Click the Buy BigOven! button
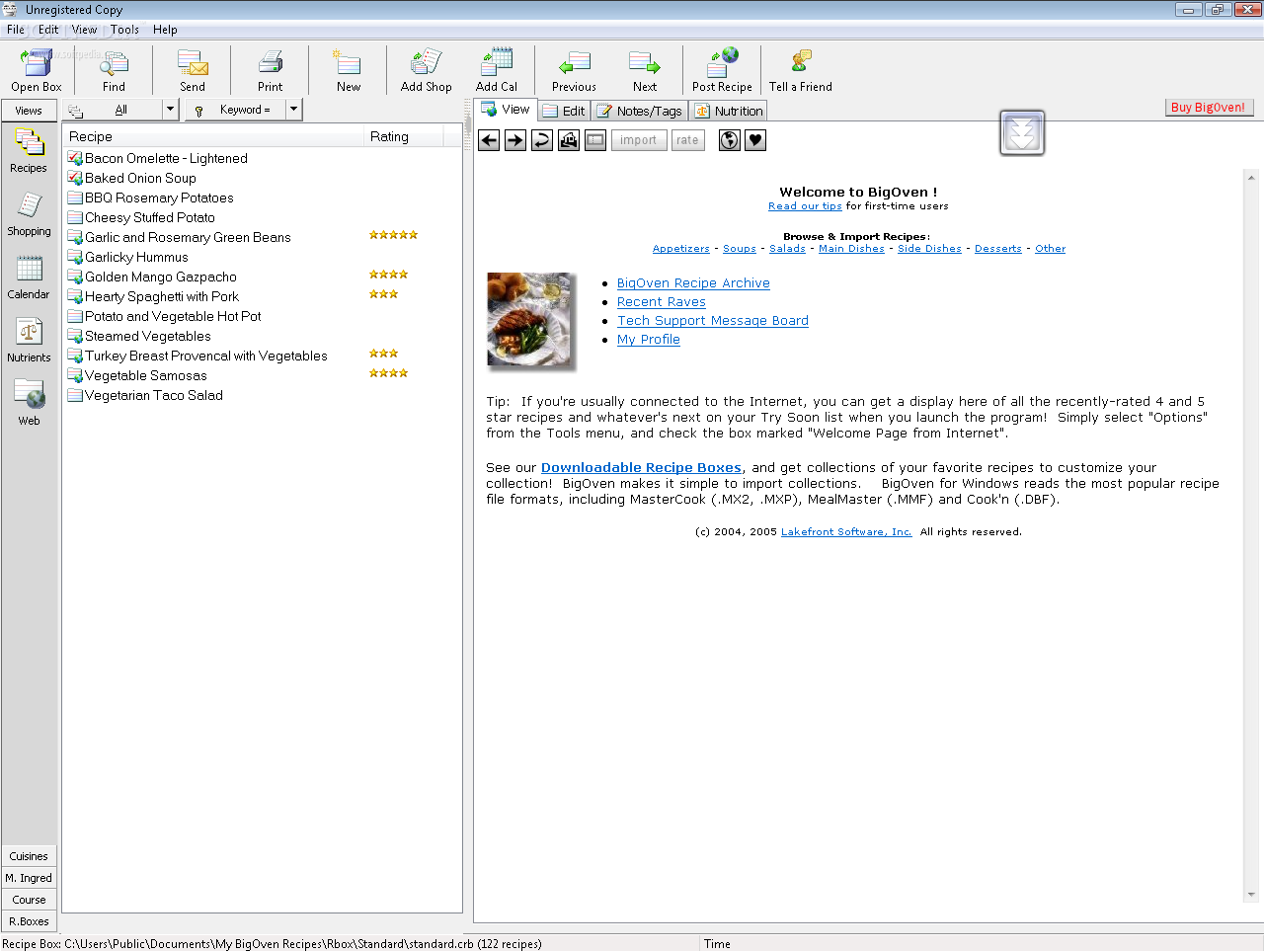This screenshot has height=952, width=1264. (1208, 108)
